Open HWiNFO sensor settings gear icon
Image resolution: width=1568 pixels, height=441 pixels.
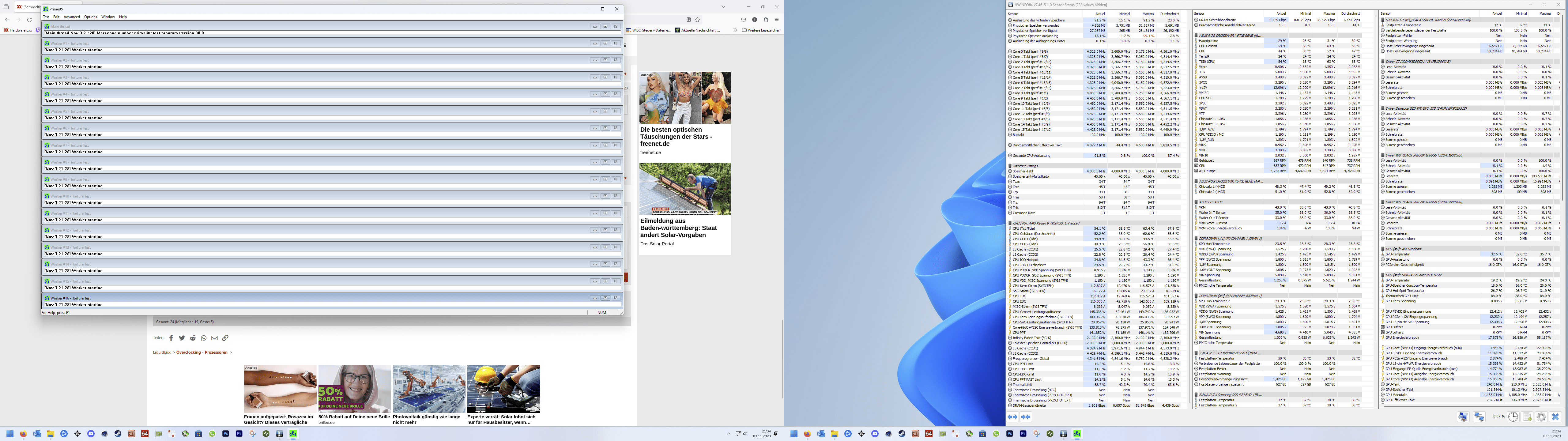tap(1541, 417)
